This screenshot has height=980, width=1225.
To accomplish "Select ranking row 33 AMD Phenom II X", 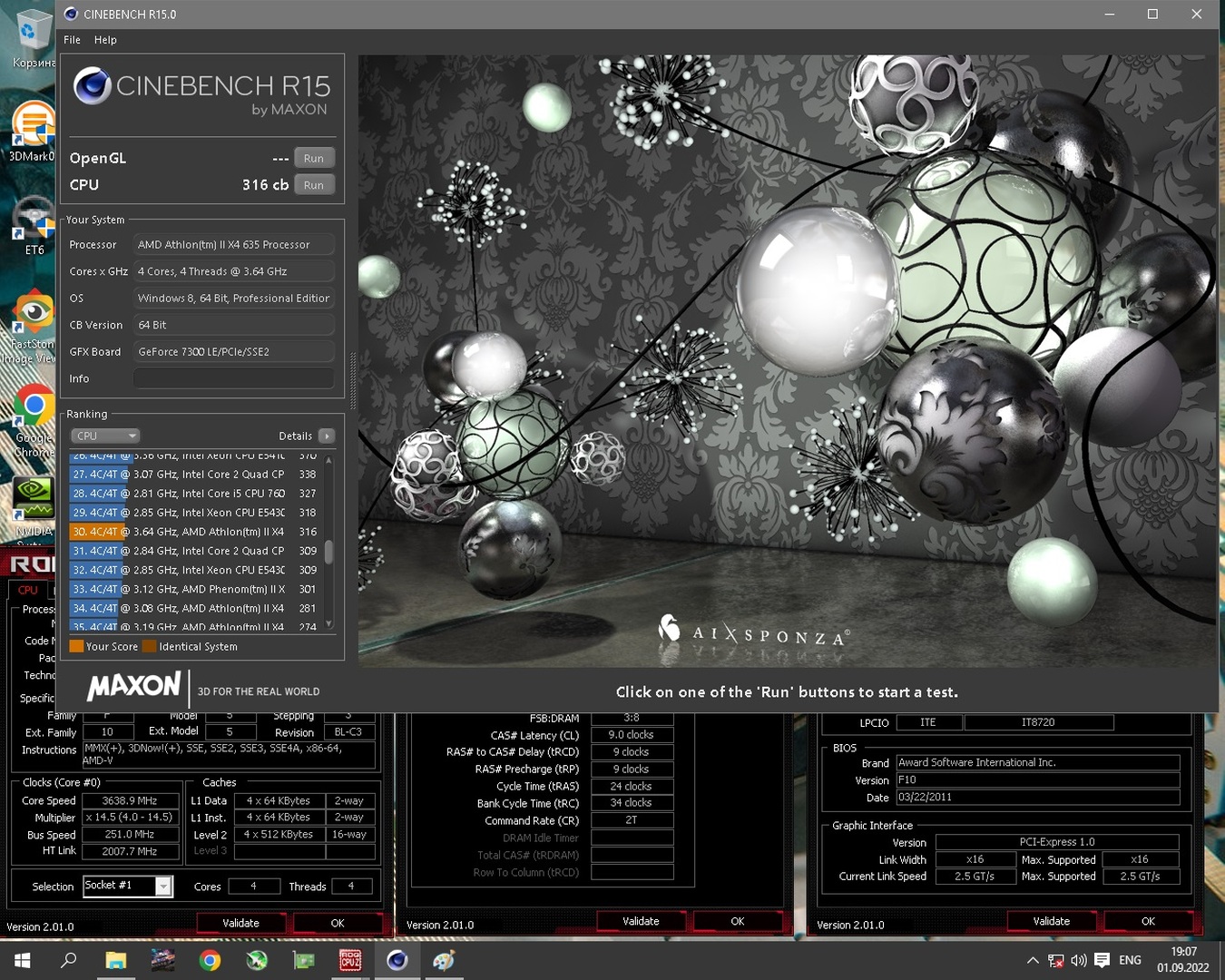I will click(194, 589).
